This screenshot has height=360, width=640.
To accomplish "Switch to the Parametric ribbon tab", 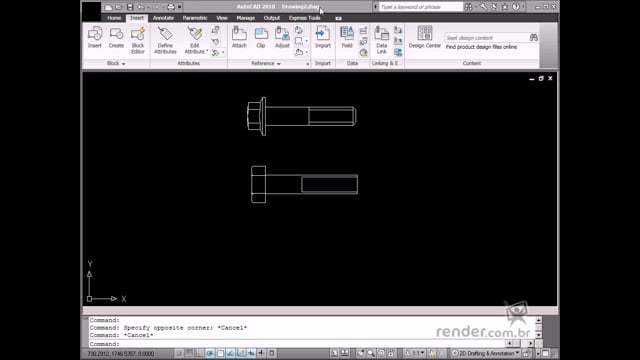I will pyautogui.click(x=195, y=18).
